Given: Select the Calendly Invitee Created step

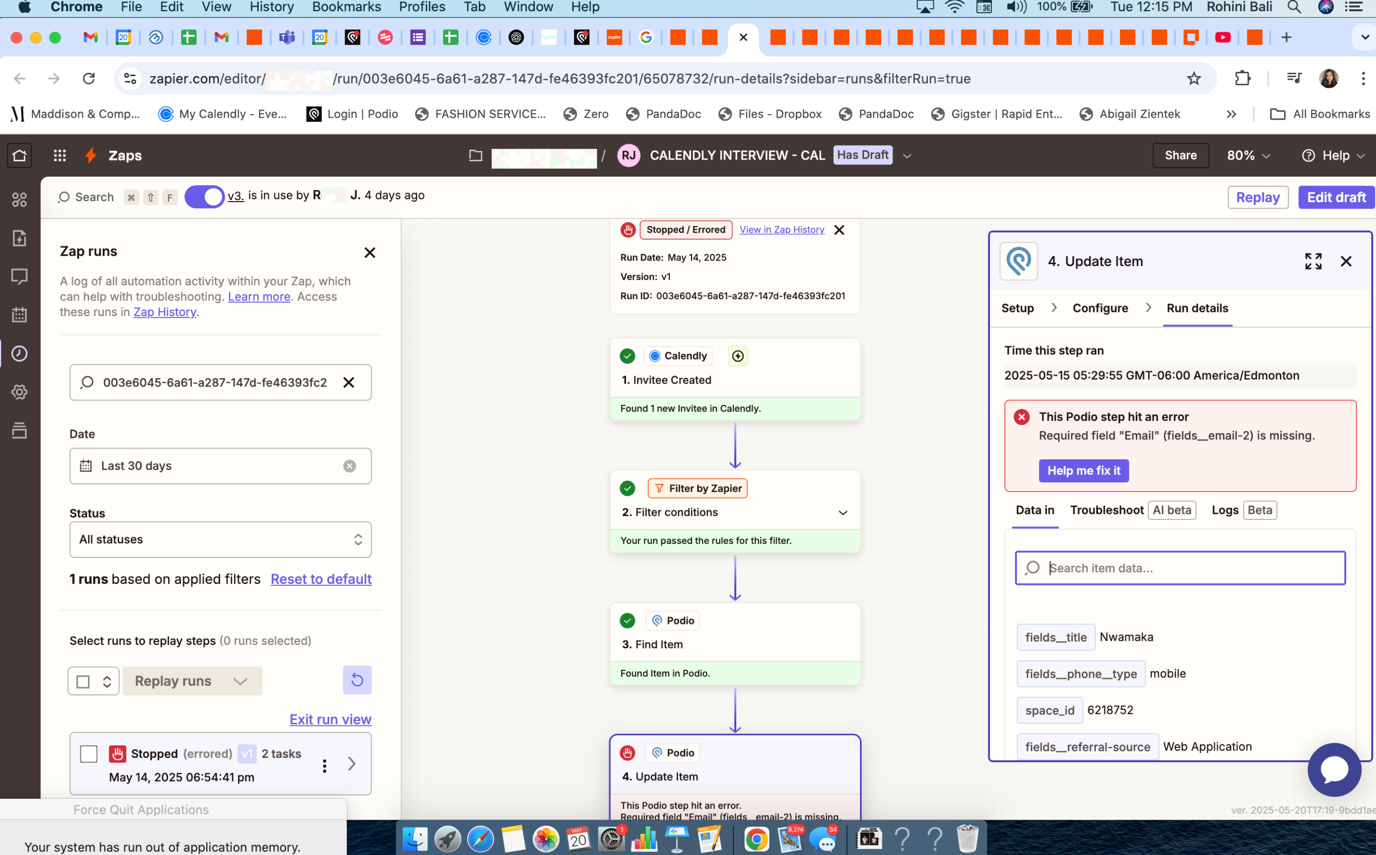Looking at the screenshot, I should click(735, 379).
